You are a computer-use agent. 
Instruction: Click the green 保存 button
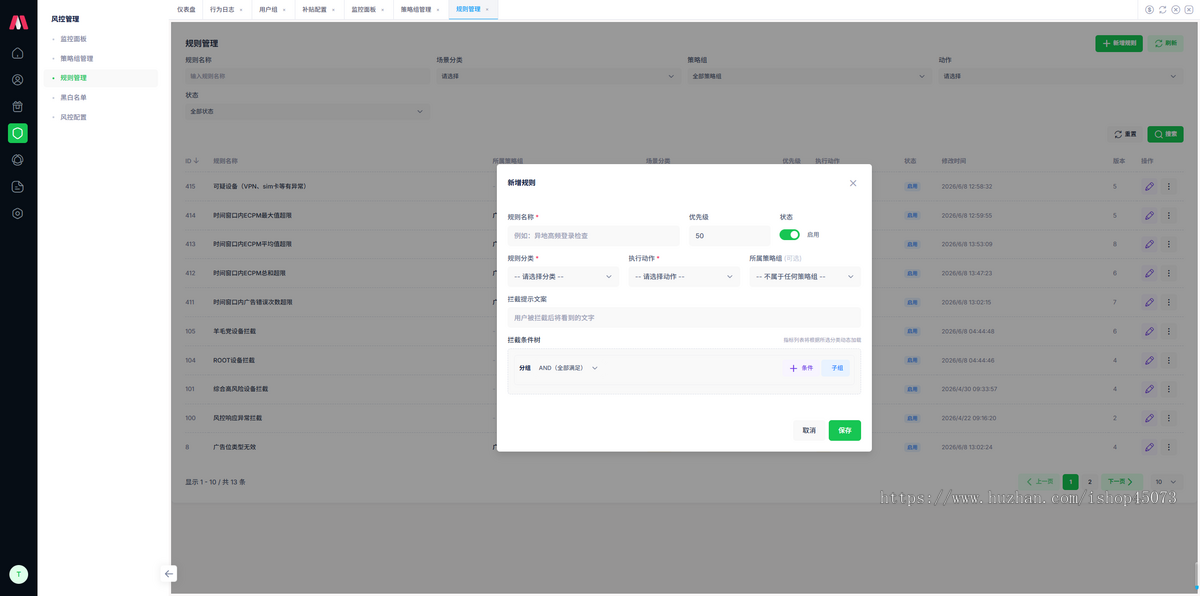pos(845,430)
